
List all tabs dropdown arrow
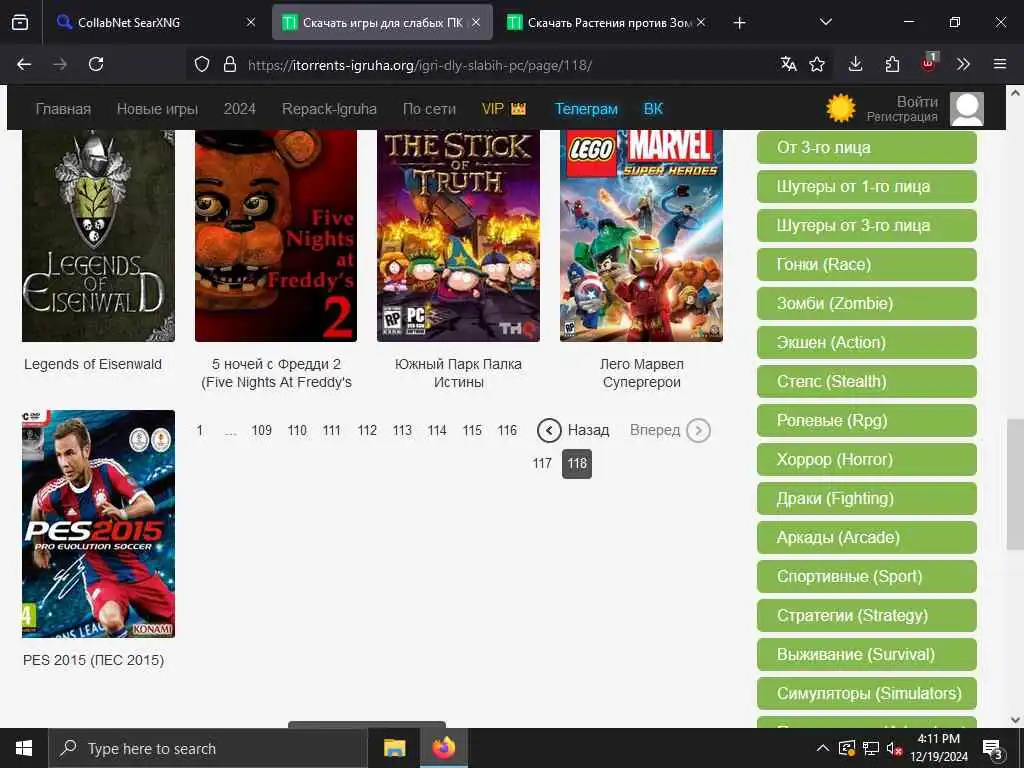pyautogui.click(x=825, y=22)
